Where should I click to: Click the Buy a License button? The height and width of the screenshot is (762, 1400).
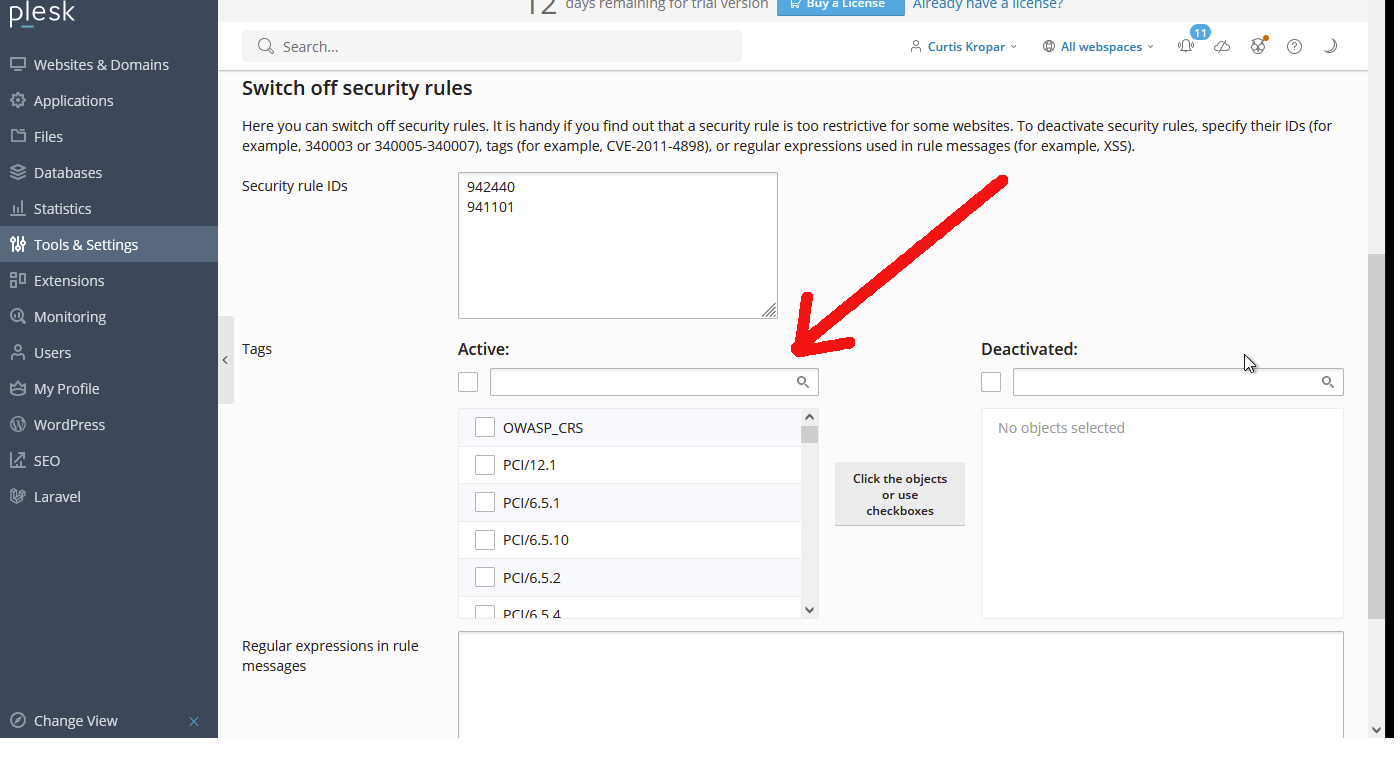840,6
